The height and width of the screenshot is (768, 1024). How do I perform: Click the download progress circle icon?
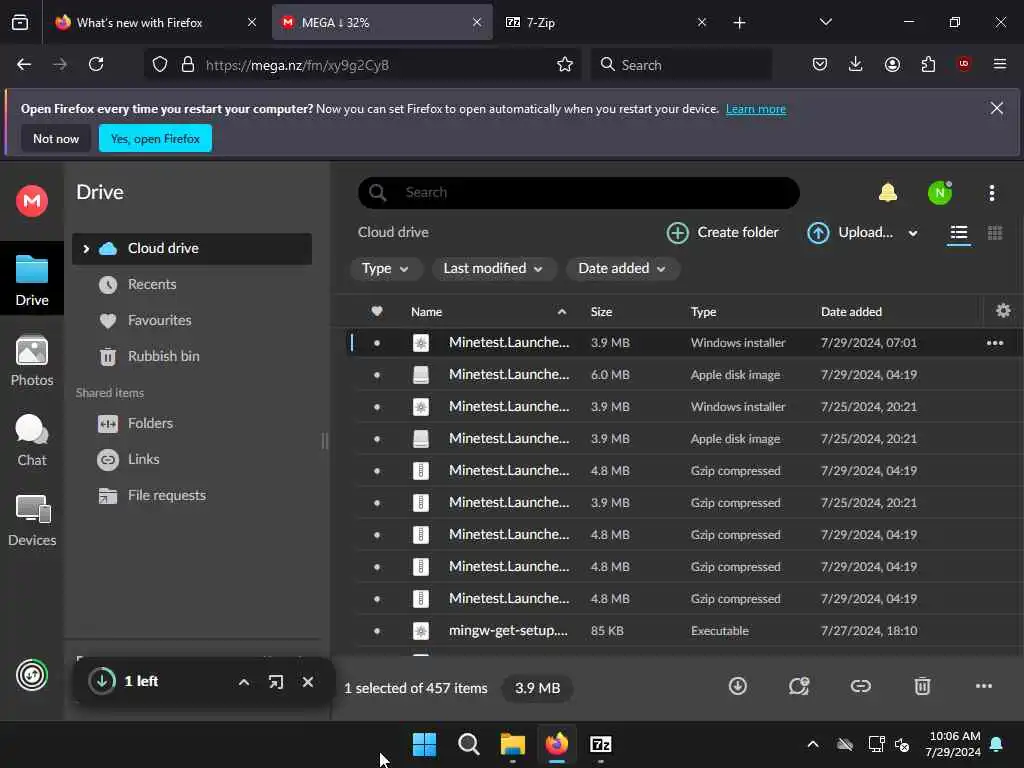coord(102,681)
